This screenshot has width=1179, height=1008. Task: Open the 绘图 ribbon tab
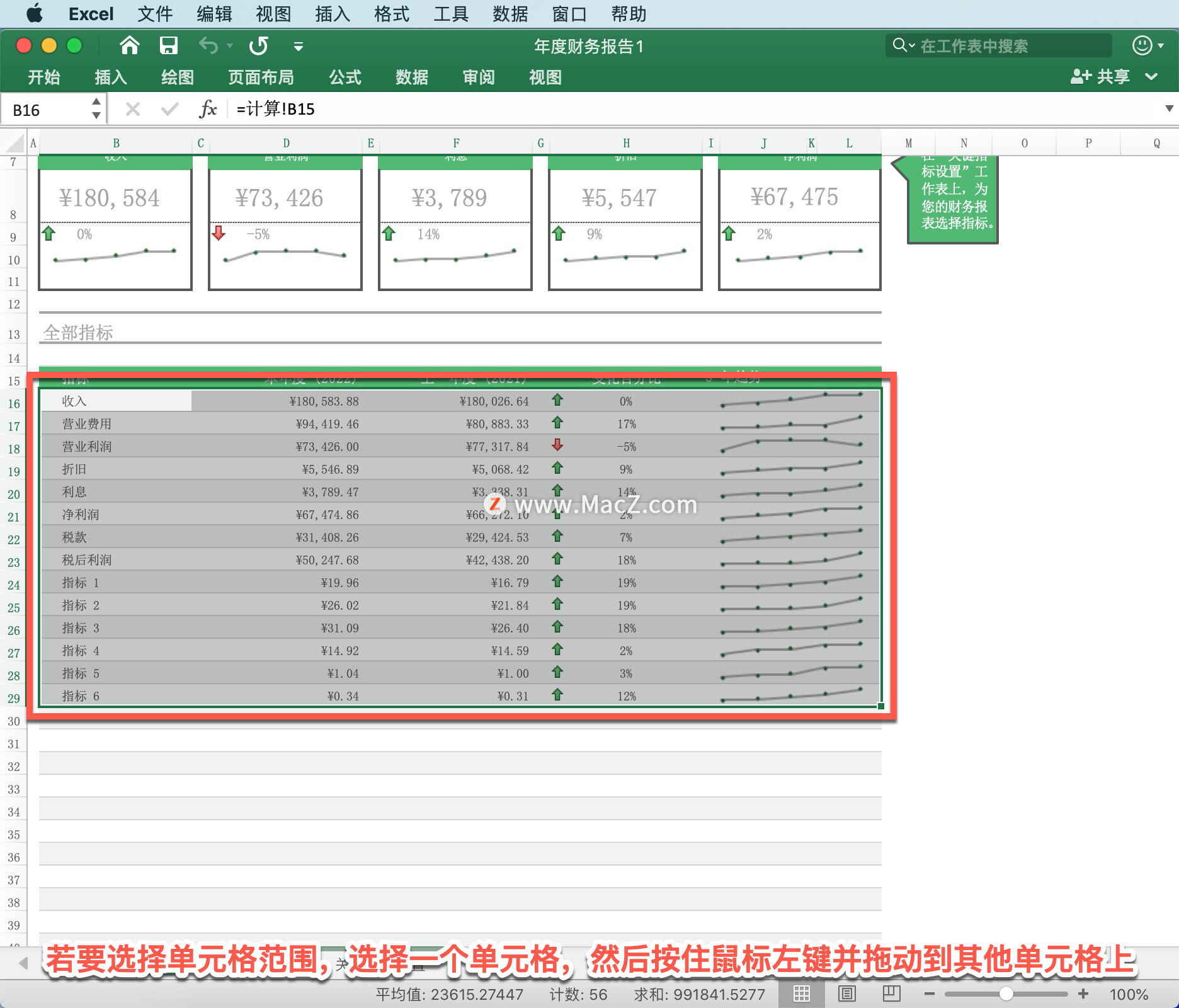pyautogui.click(x=178, y=77)
